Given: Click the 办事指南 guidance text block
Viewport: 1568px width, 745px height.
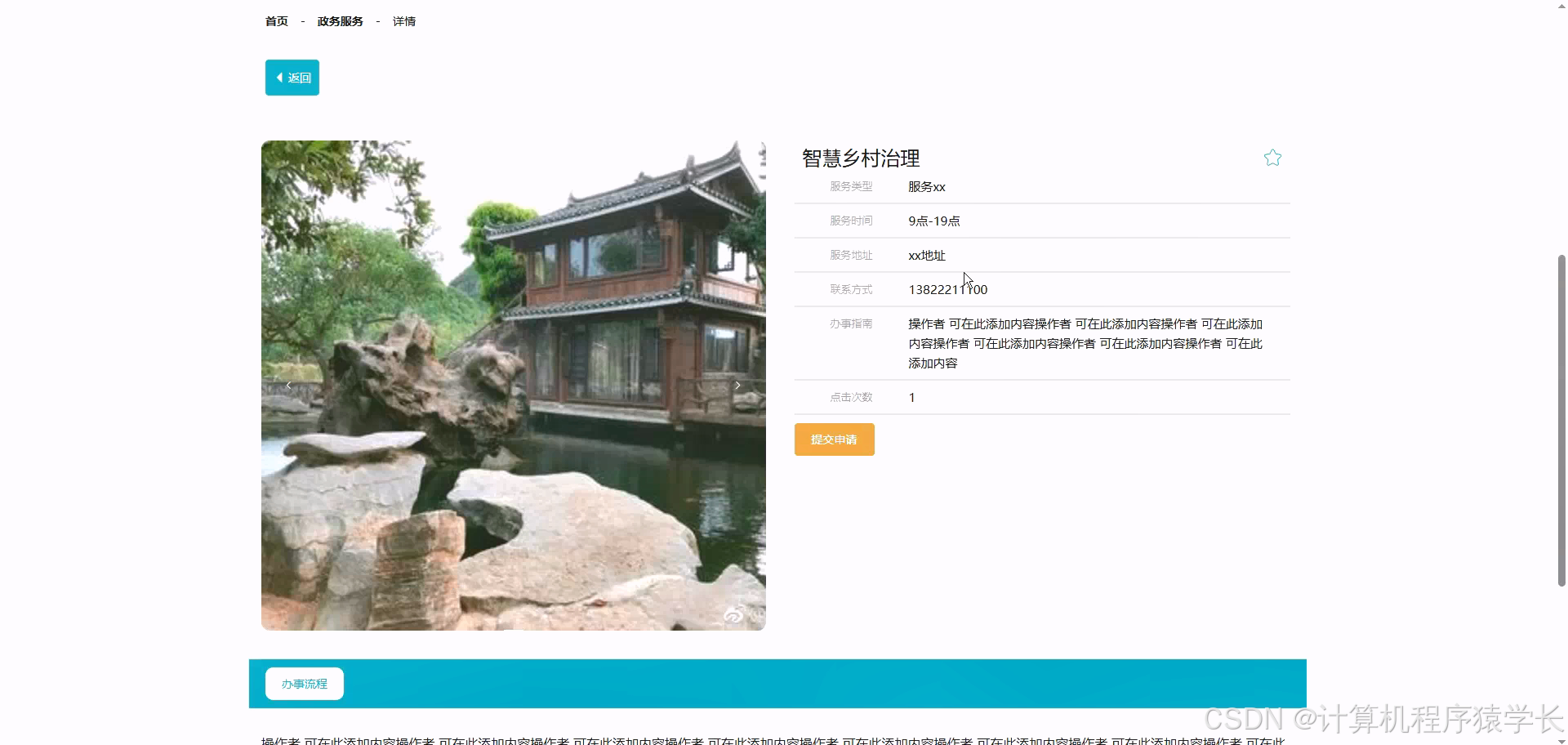Looking at the screenshot, I should 1084,343.
